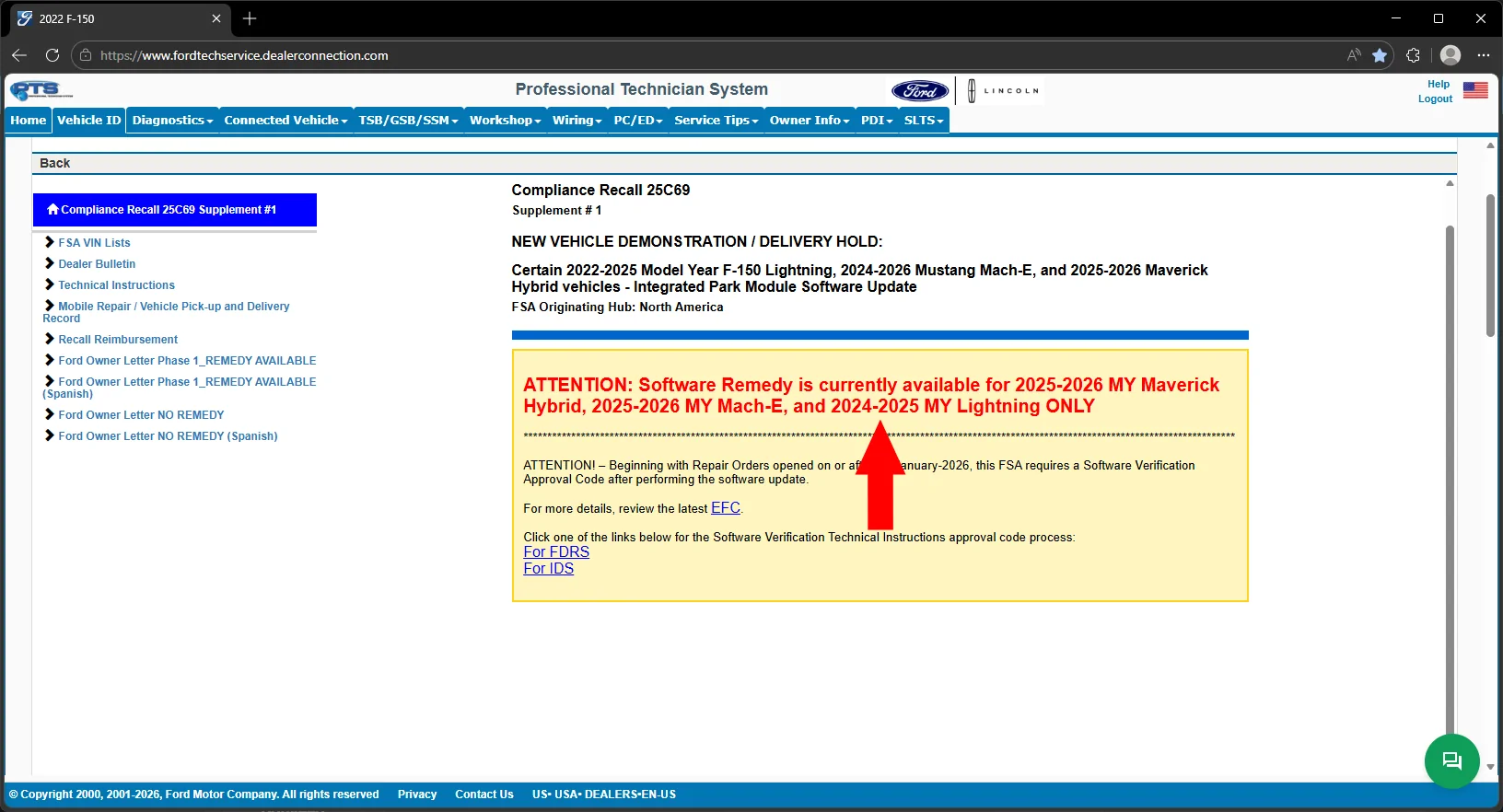Toggle the favorites star icon
The height and width of the screenshot is (812, 1503).
point(1380,55)
